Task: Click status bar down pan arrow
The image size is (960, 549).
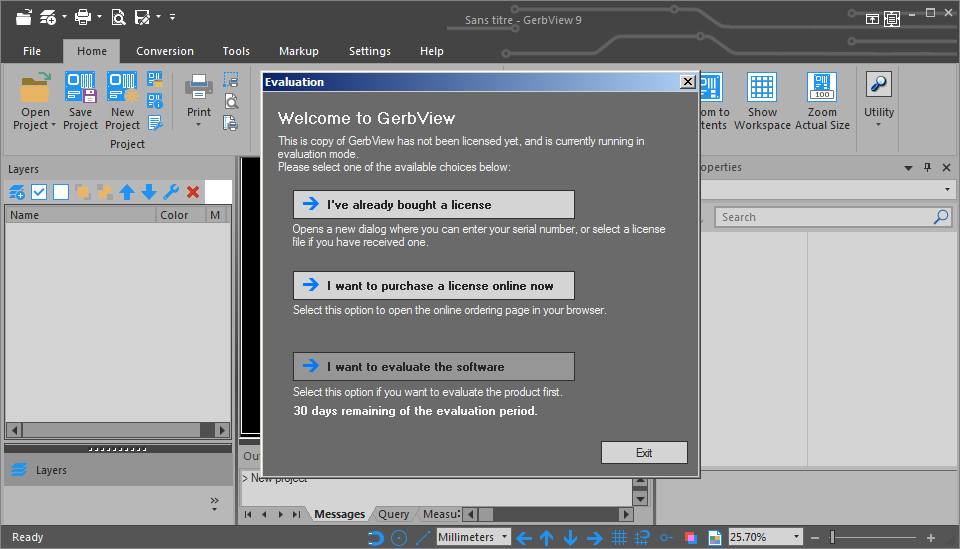Action: (571, 537)
